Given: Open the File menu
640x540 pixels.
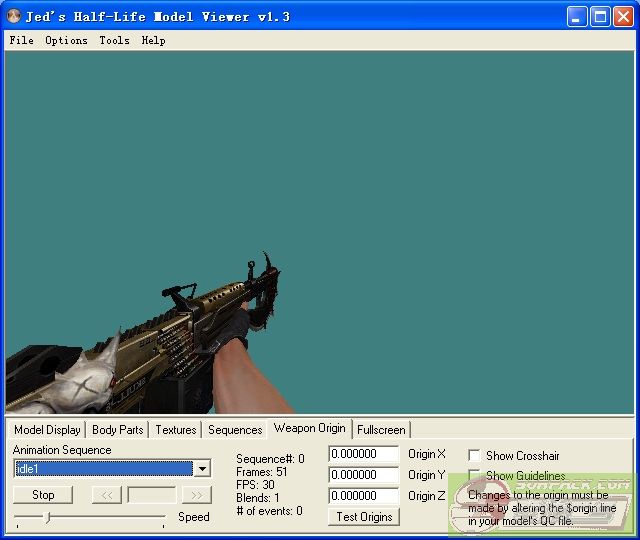Looking at the screenshot, I should (21, 41).
